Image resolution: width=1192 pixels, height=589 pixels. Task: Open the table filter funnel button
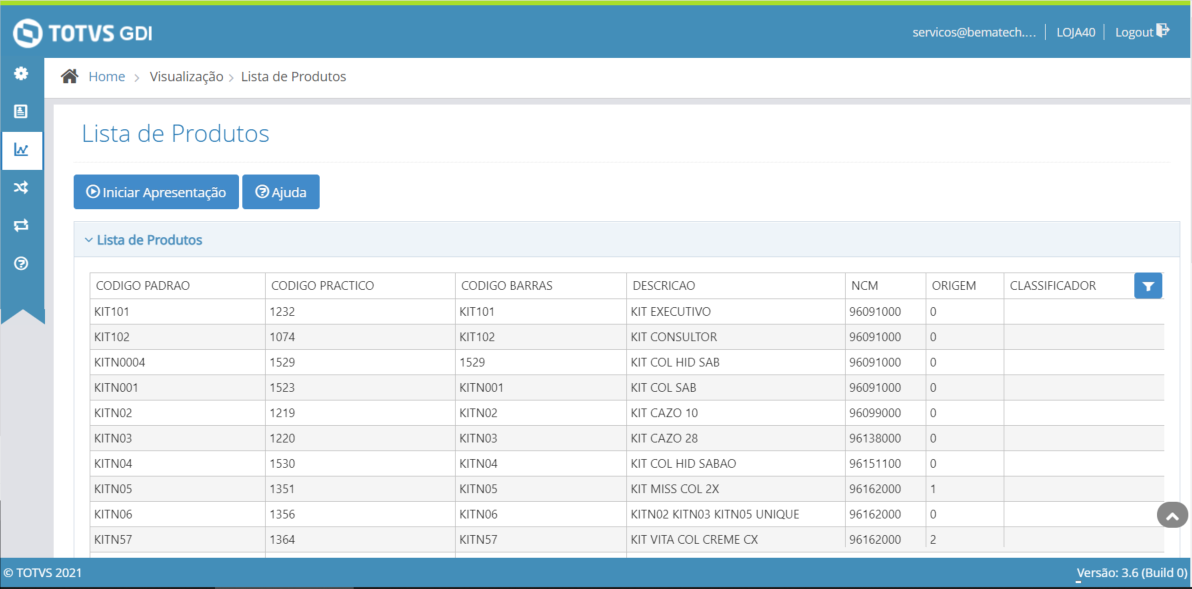tap(1148, 286)
